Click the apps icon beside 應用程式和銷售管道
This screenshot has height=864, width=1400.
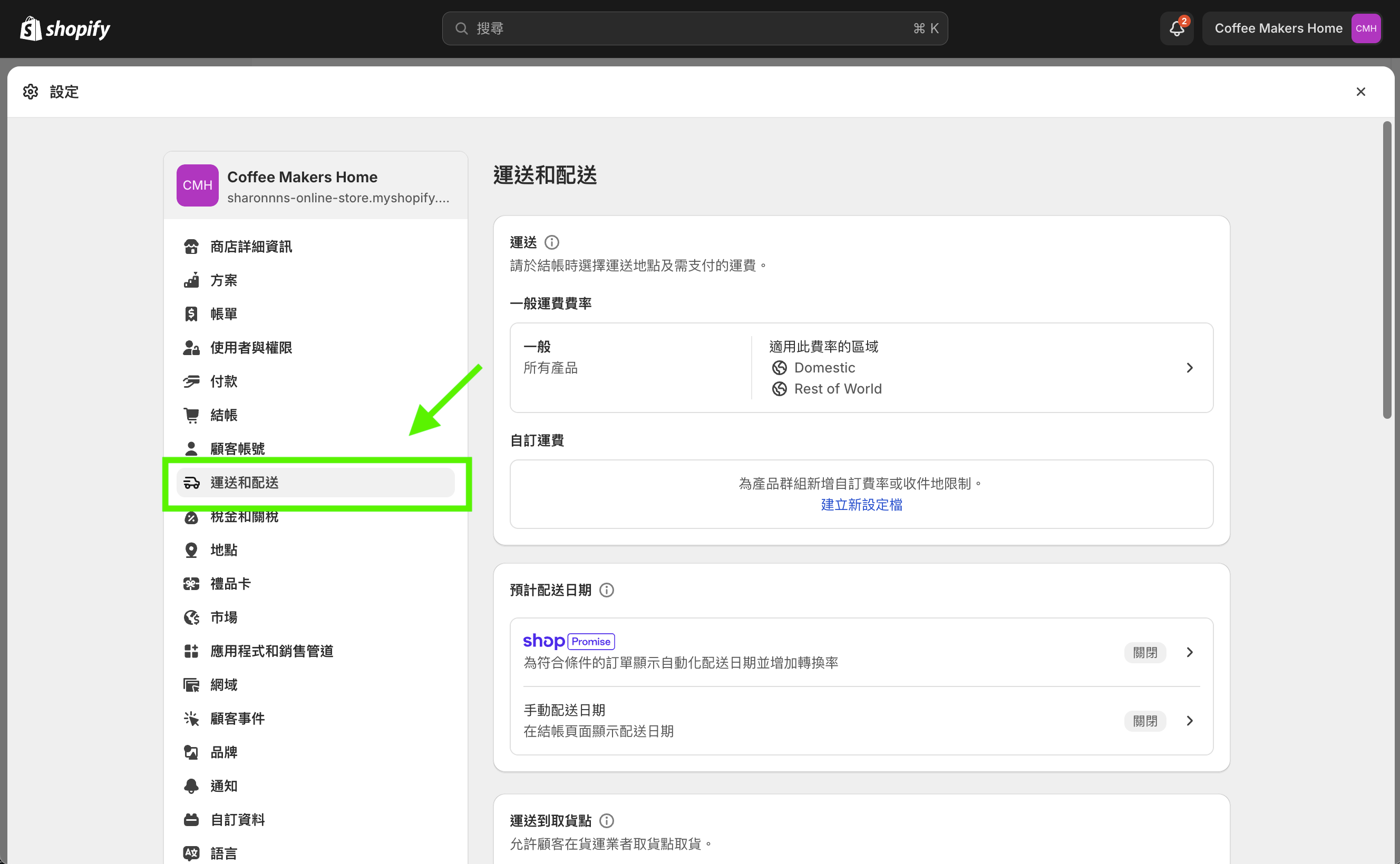[x=191, y=652]
